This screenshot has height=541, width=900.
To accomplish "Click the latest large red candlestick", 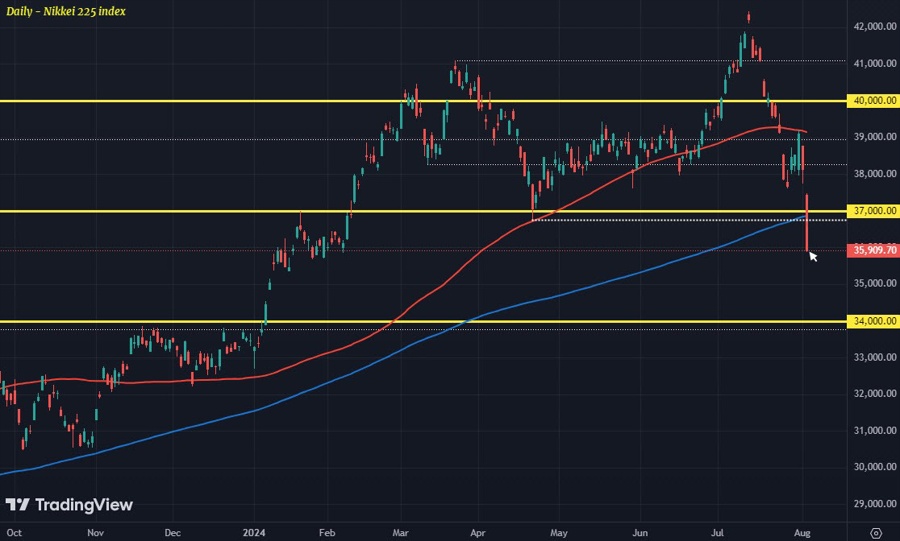I will 807,225.
